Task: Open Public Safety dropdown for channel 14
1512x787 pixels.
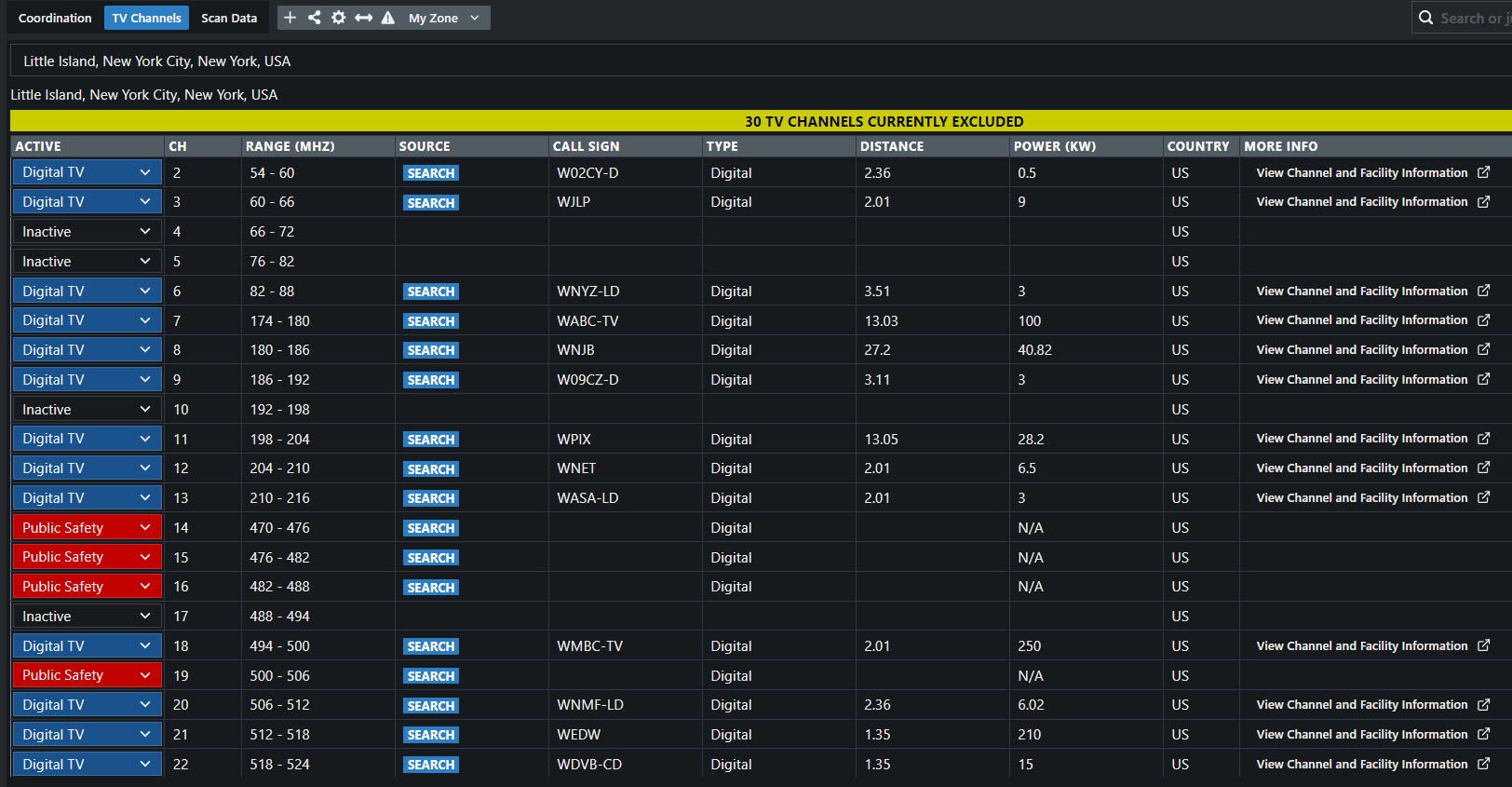Action: pyautogui.click(x=87, y=528)
